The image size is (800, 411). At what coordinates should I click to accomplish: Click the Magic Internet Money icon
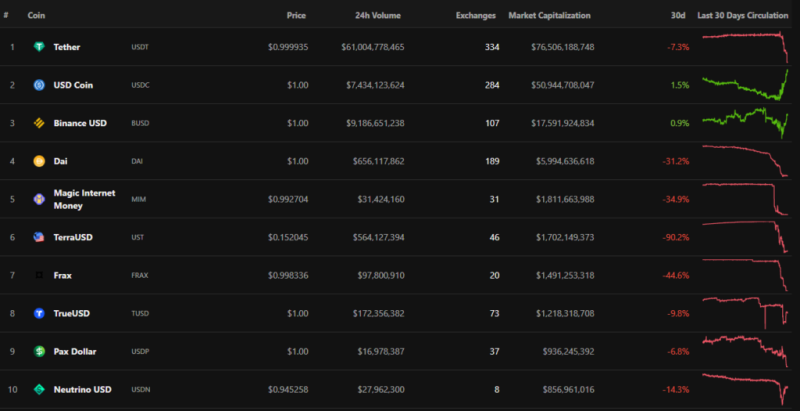point(40,199)
